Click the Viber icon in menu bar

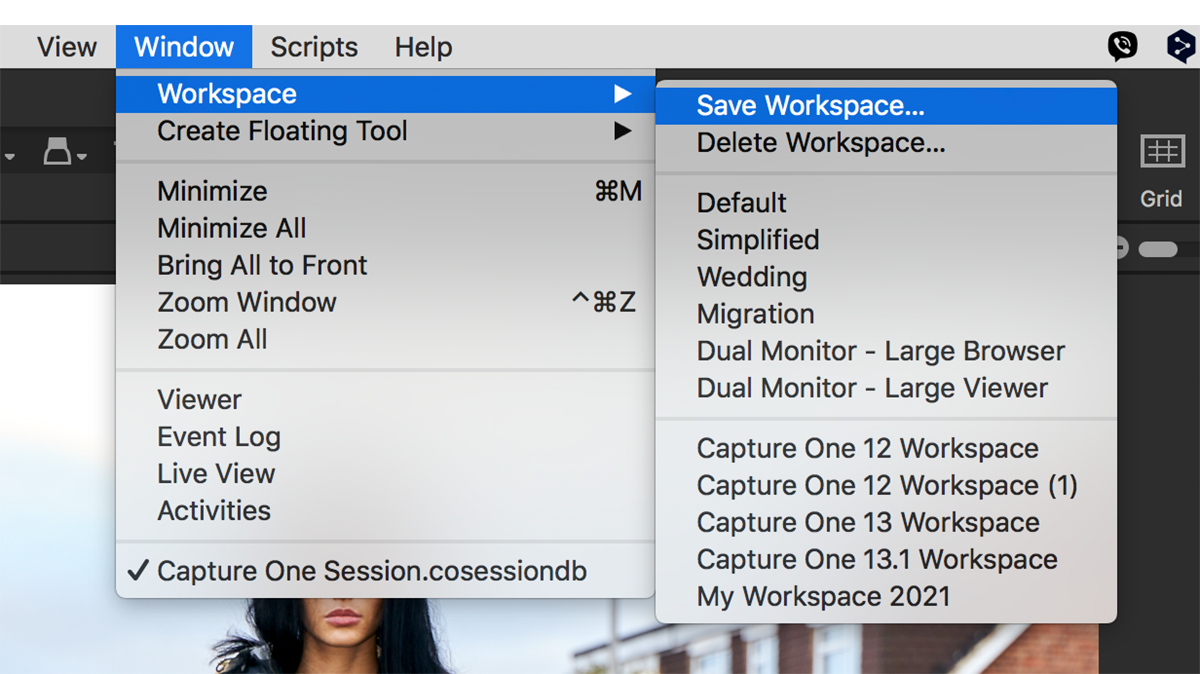point(1122,46)
